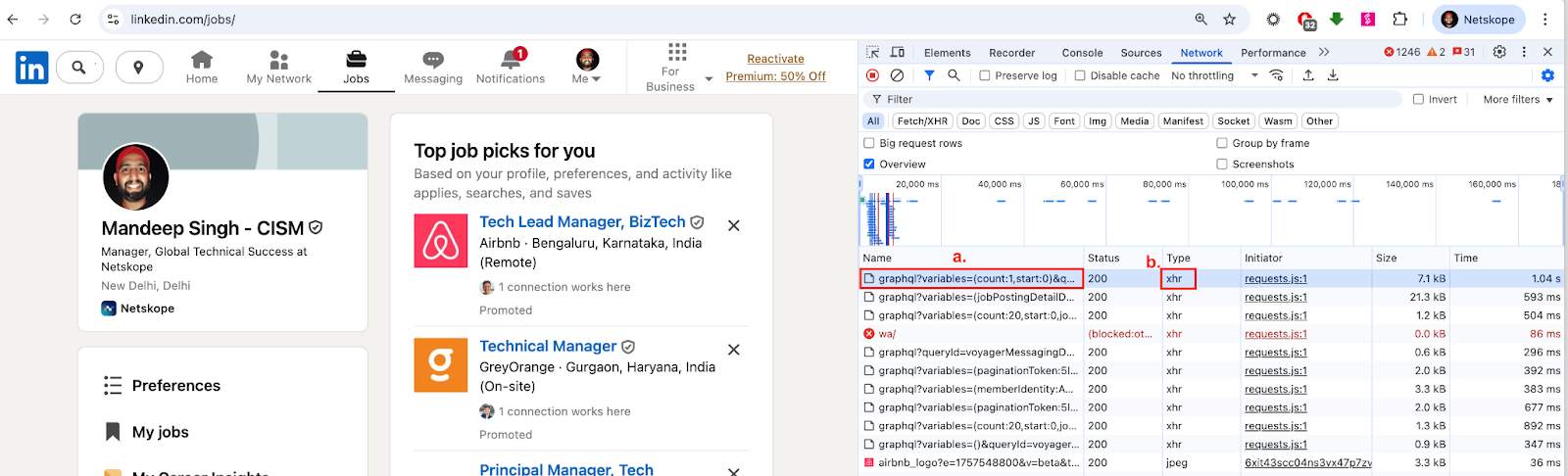This screenshot has width=1568, height=476.
Task: Sort requests by Status column header
Action: point(1122,258)
